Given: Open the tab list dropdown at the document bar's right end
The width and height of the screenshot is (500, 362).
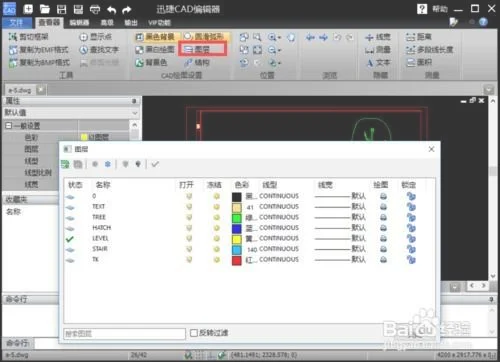Looking at the screenshot, I should pyautogui.click(x=489, y=90).
